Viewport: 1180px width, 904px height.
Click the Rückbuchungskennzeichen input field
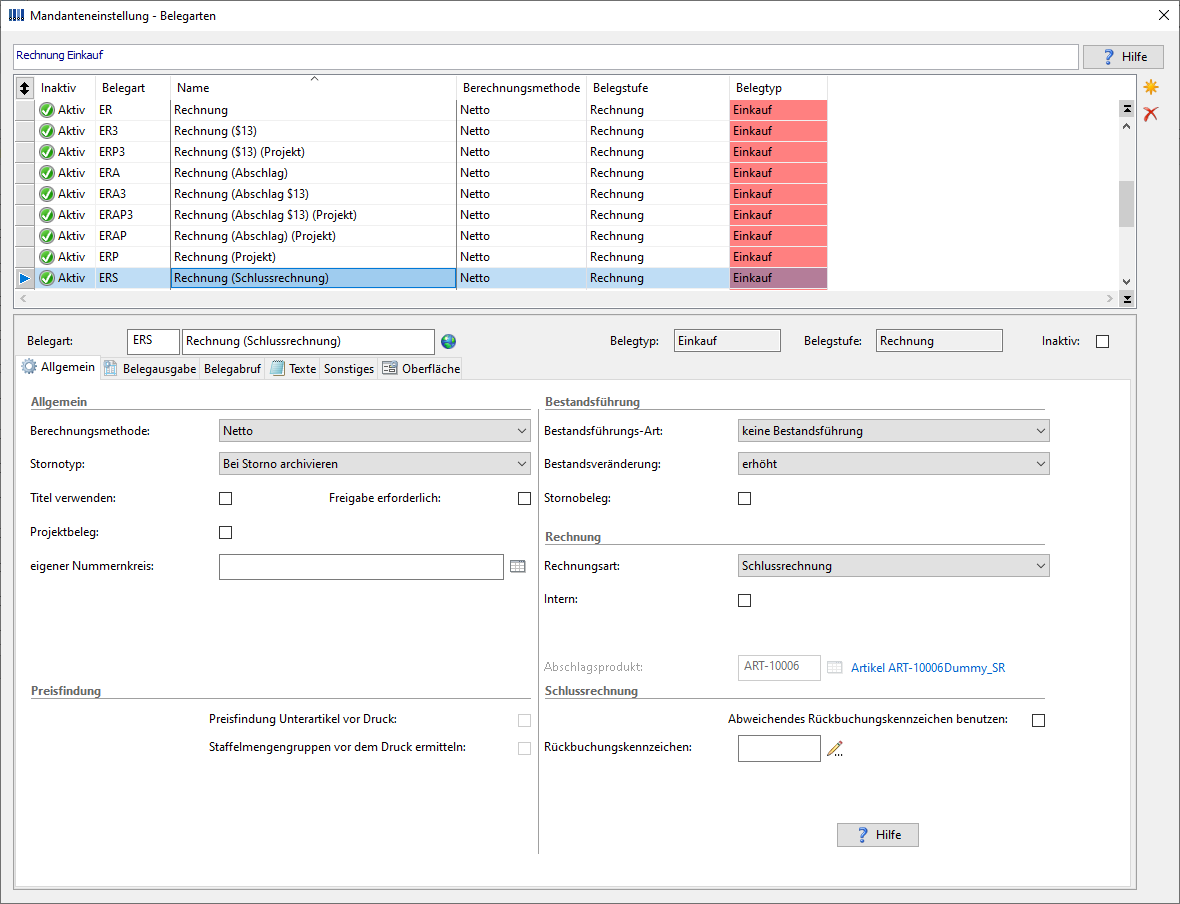coord(779,749)
